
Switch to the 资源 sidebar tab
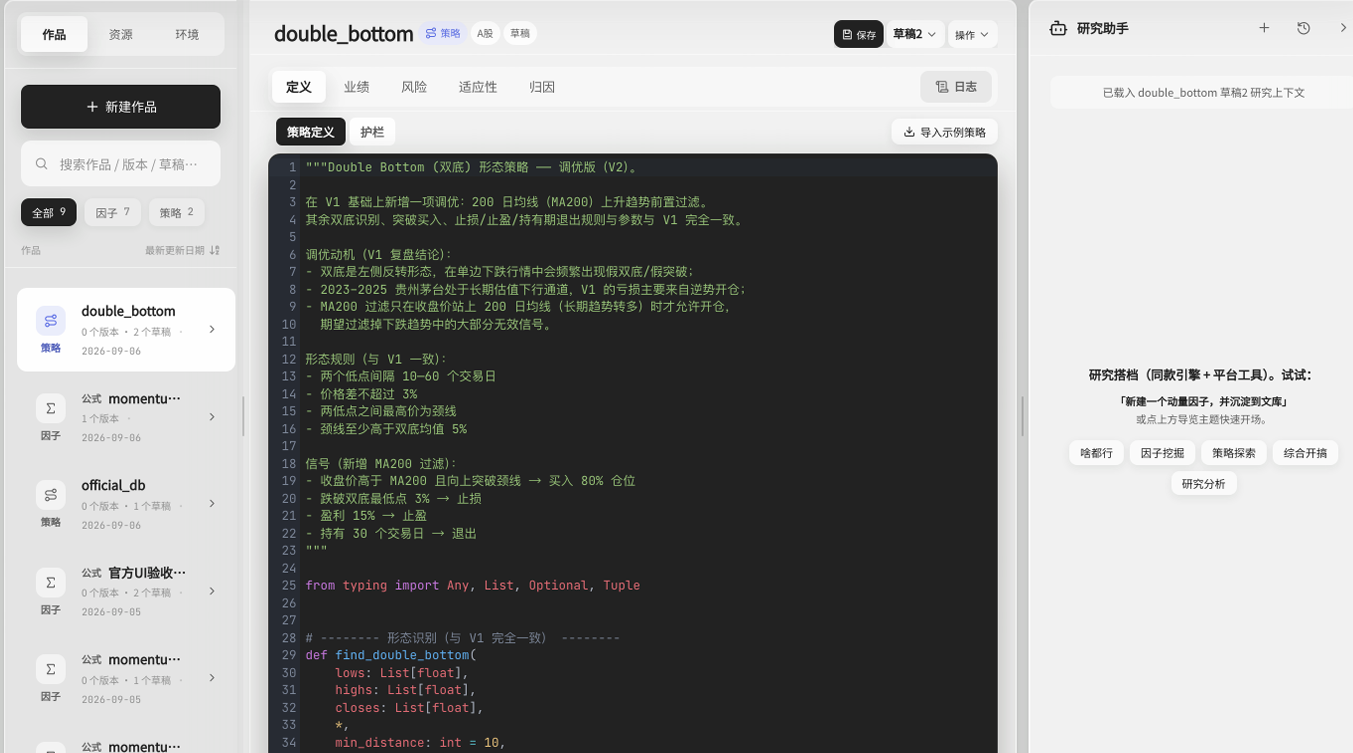tap(120, 34)
